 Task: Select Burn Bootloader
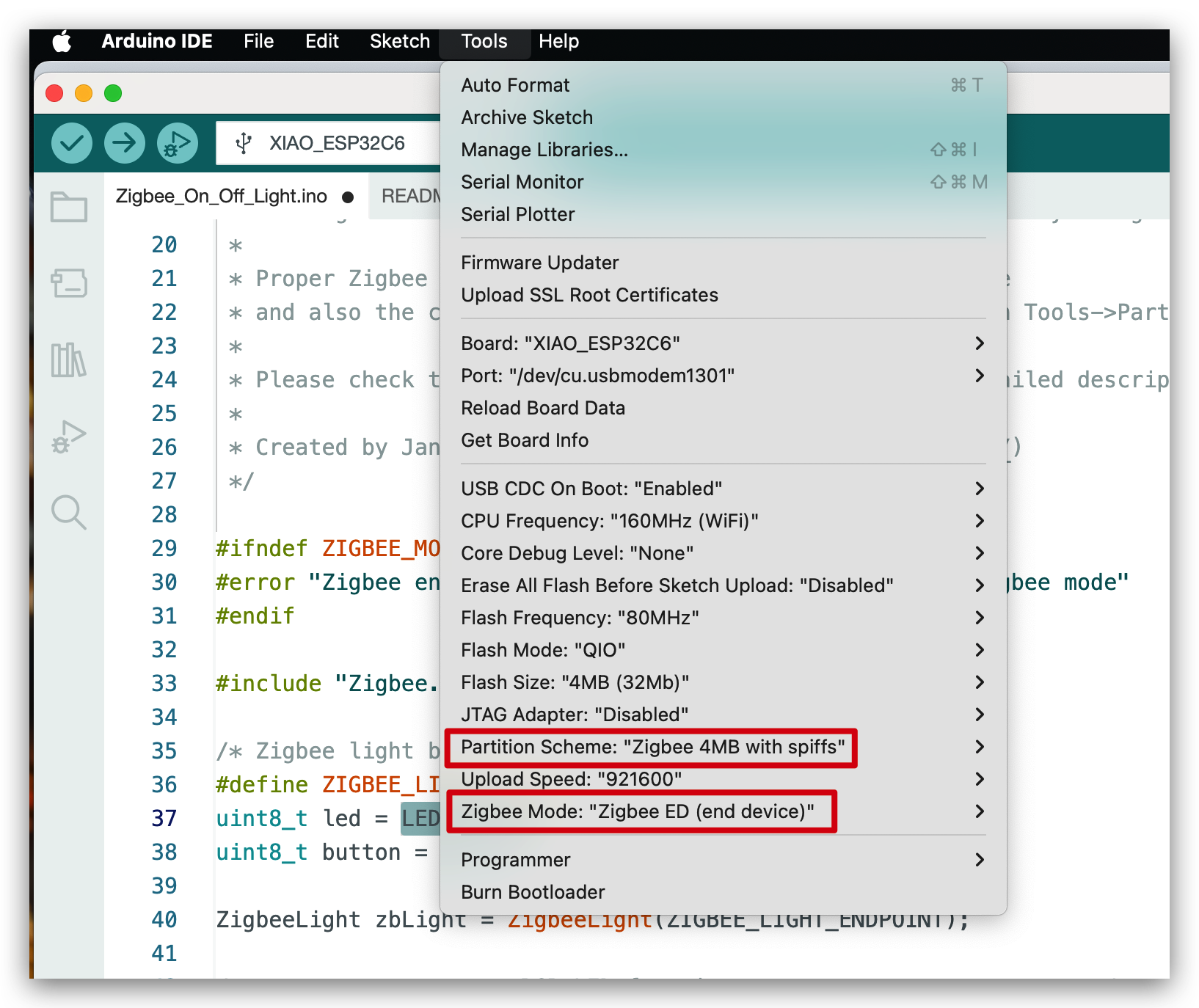click(724, 892)
